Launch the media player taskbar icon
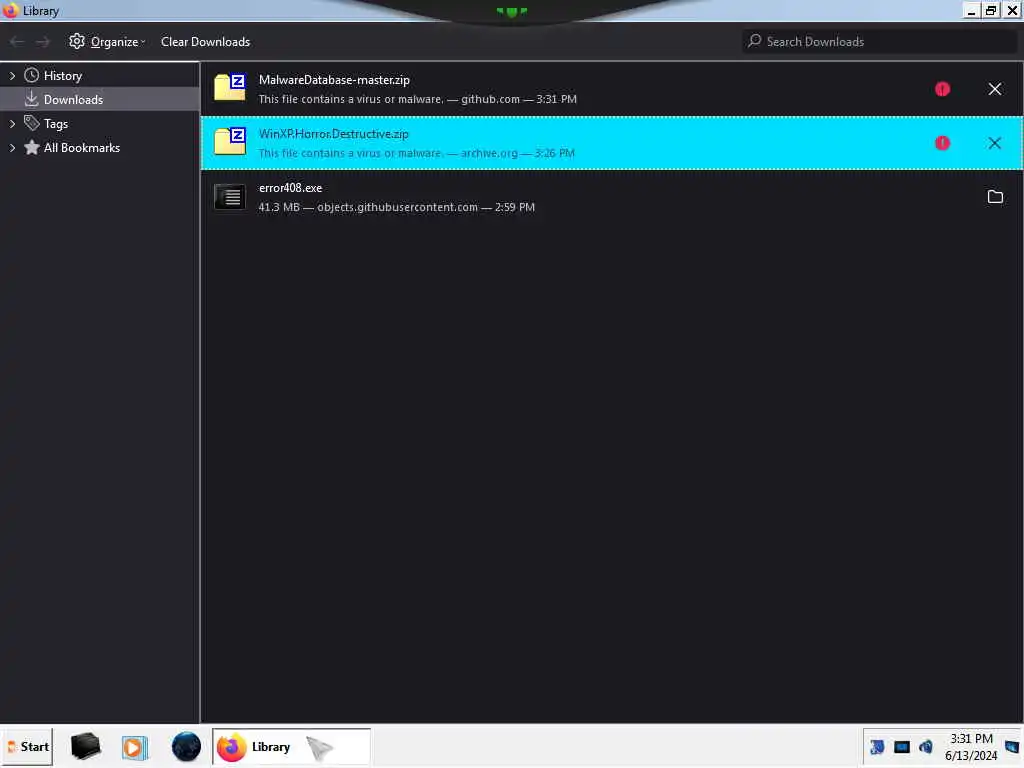Image resolution: width=1024 pixels, height=768 pixels. (x=135, y=747)
